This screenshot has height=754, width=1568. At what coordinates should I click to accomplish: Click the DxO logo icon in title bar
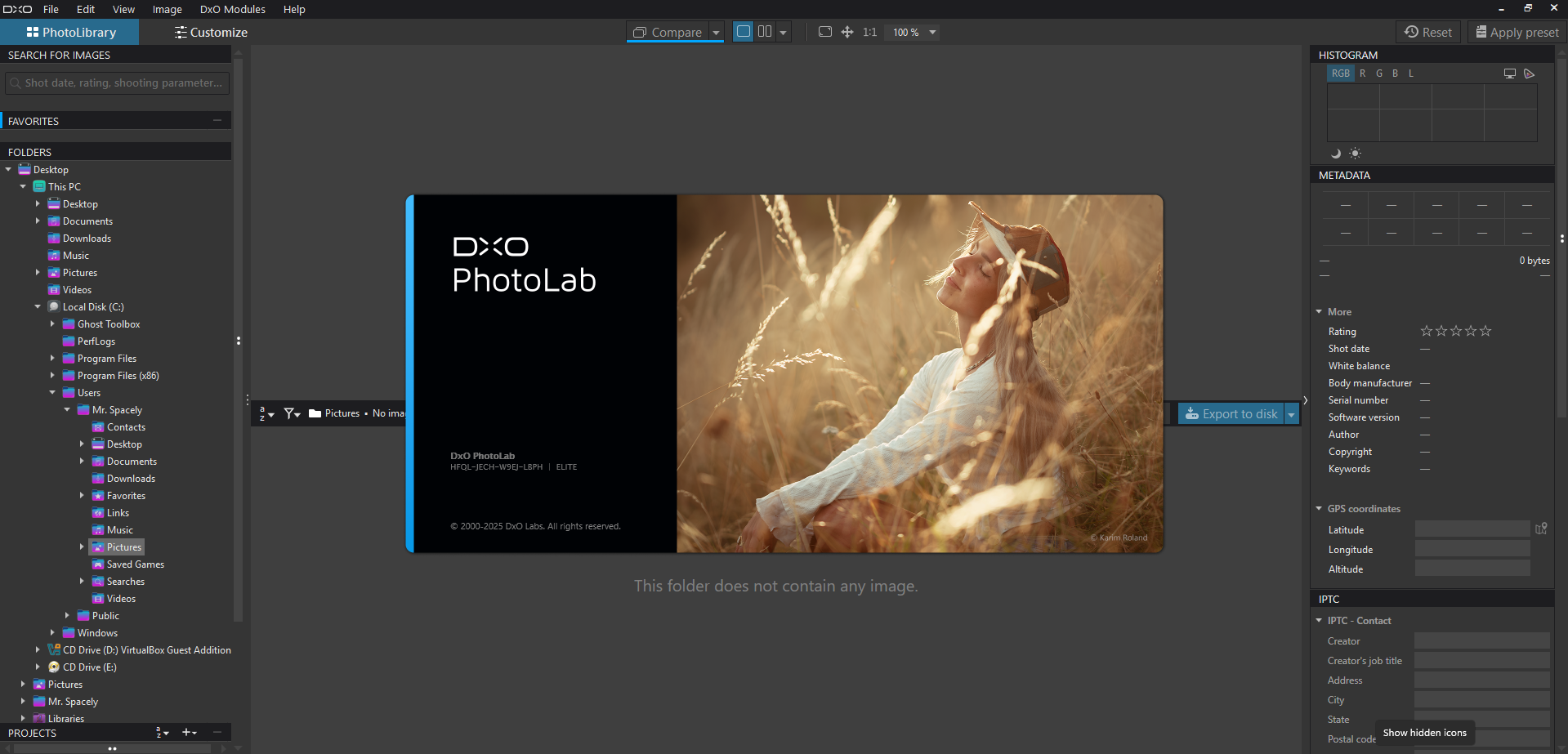[x=17, y=9]
